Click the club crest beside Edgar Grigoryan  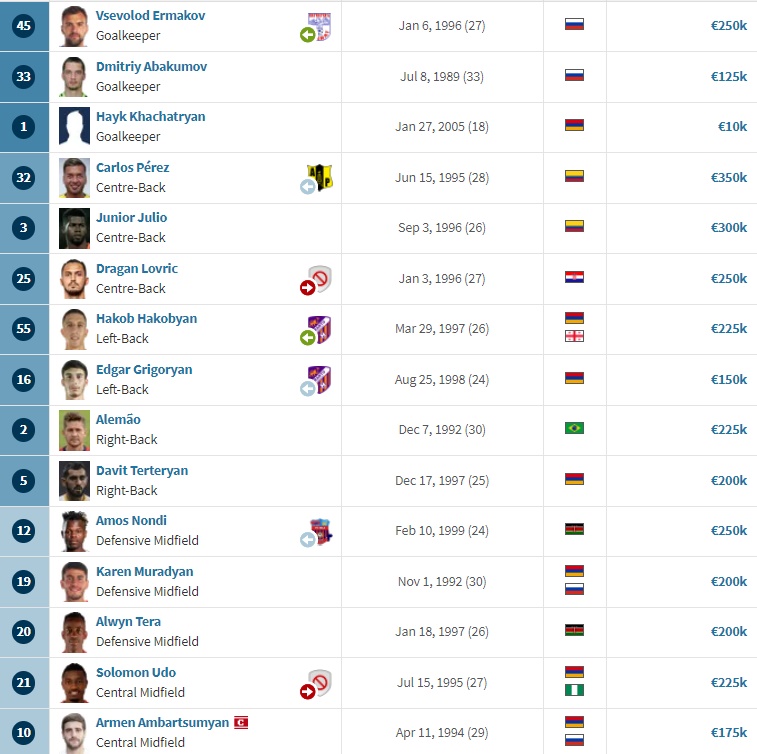pos(320,379)
